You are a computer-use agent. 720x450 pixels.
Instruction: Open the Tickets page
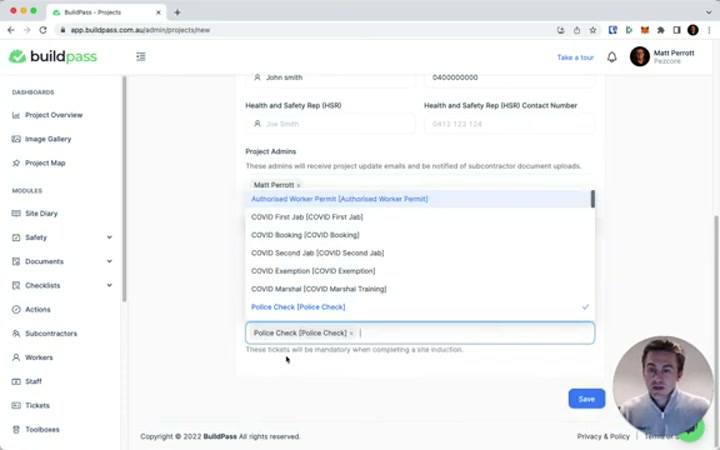[37, 405]
